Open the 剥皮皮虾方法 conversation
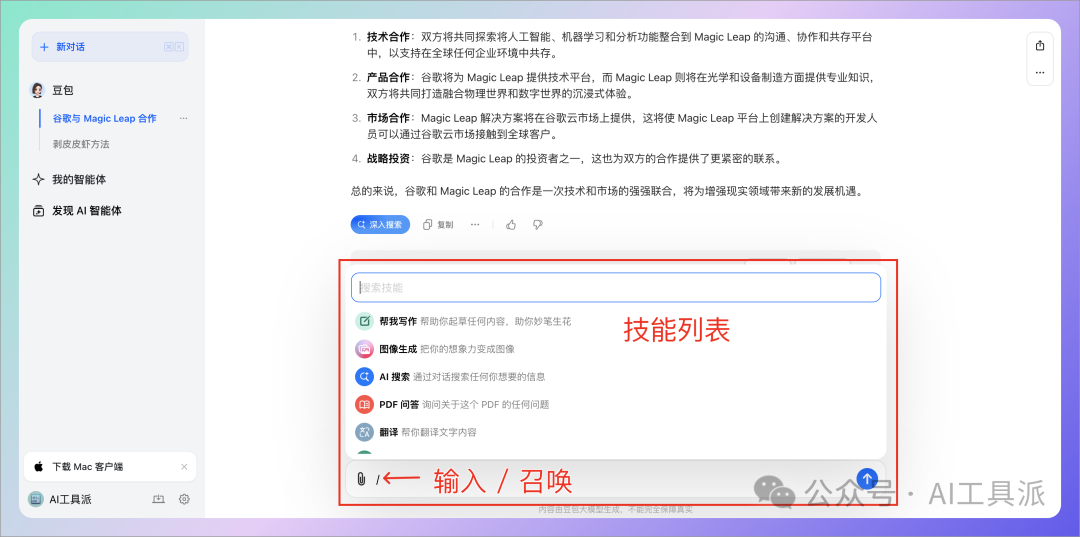Viewport: 1080px width, 537px height. (x=81, y=144)
